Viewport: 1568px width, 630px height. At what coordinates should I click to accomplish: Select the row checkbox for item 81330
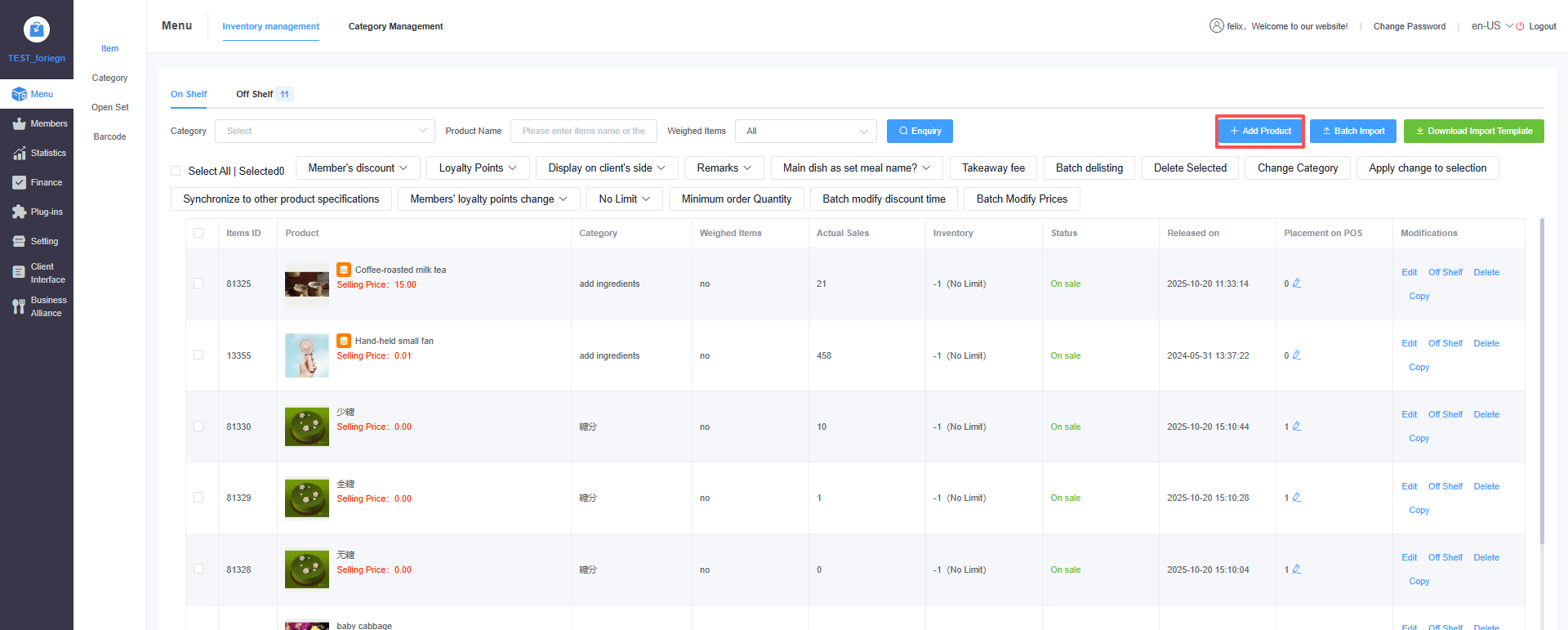click(198, 426)
